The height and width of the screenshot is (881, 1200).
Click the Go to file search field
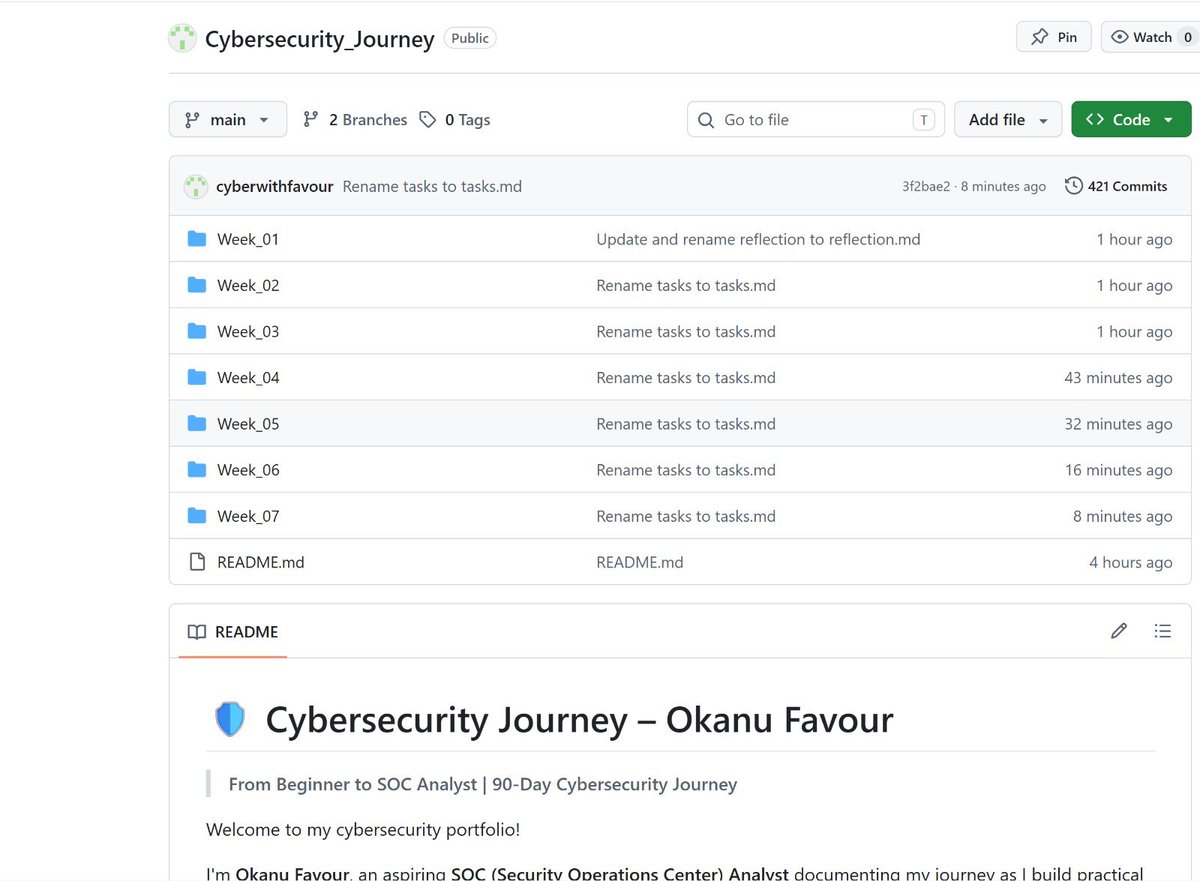click(x=816, y=119)
